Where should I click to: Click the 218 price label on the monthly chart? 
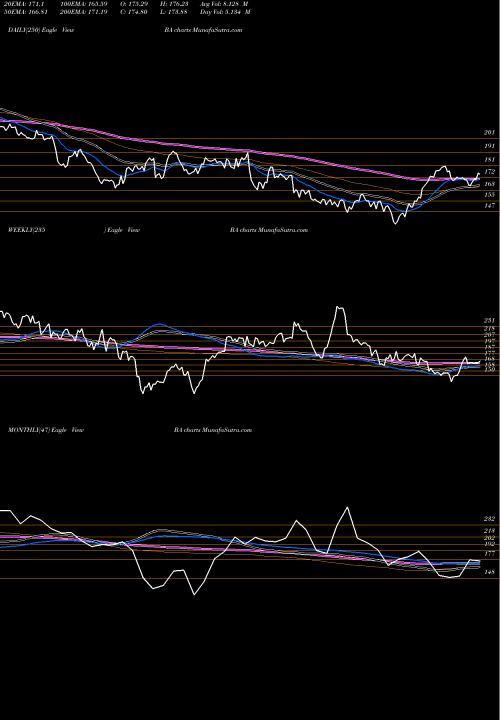[489, 531]
